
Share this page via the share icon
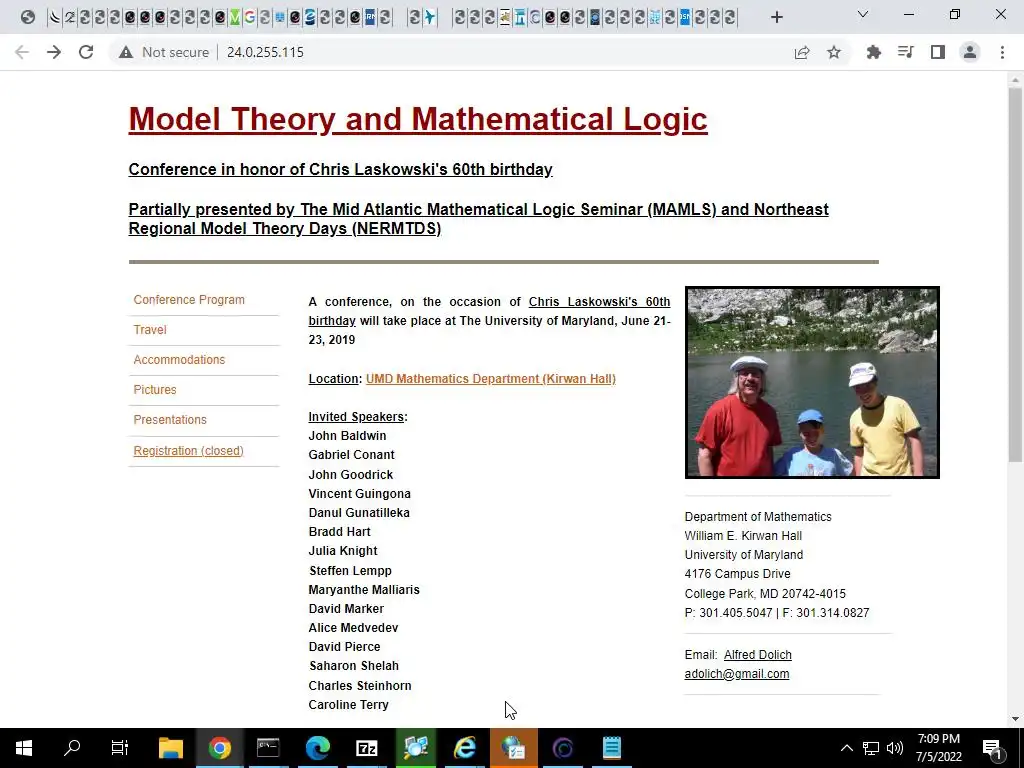(802, 52)
